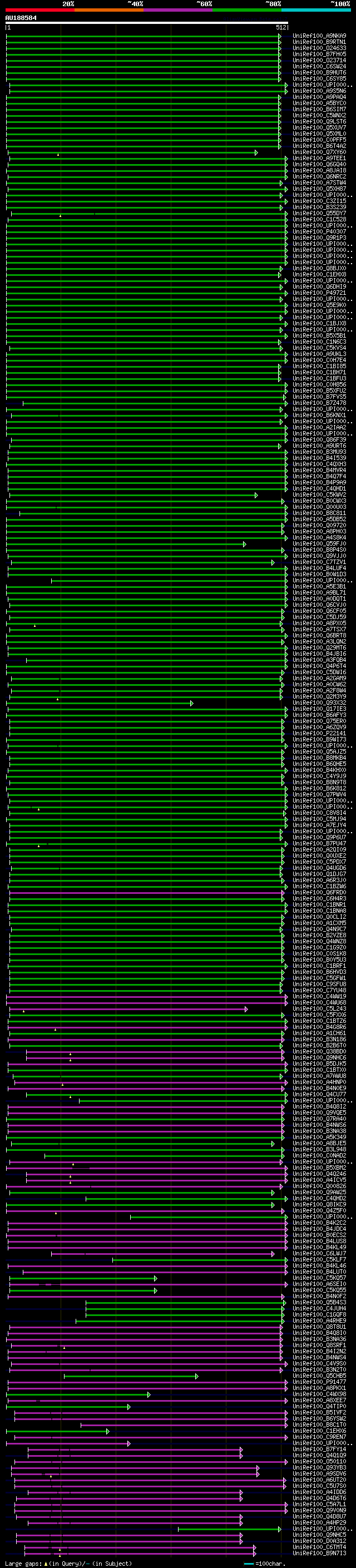This screenshot has width=356, height=1568.
Task: Click the cyan ~100% identity color bar
Action: (x=316, y=10)
